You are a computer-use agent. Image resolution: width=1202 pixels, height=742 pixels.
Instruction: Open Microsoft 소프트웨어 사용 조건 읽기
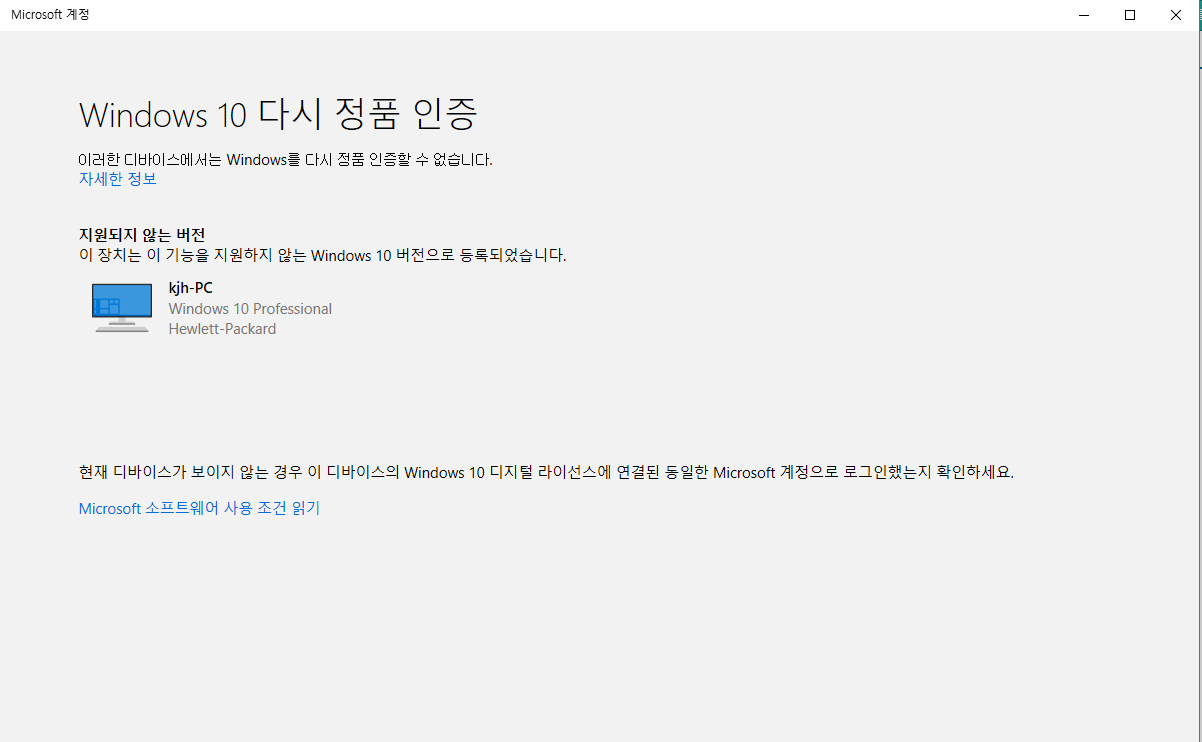198,508
